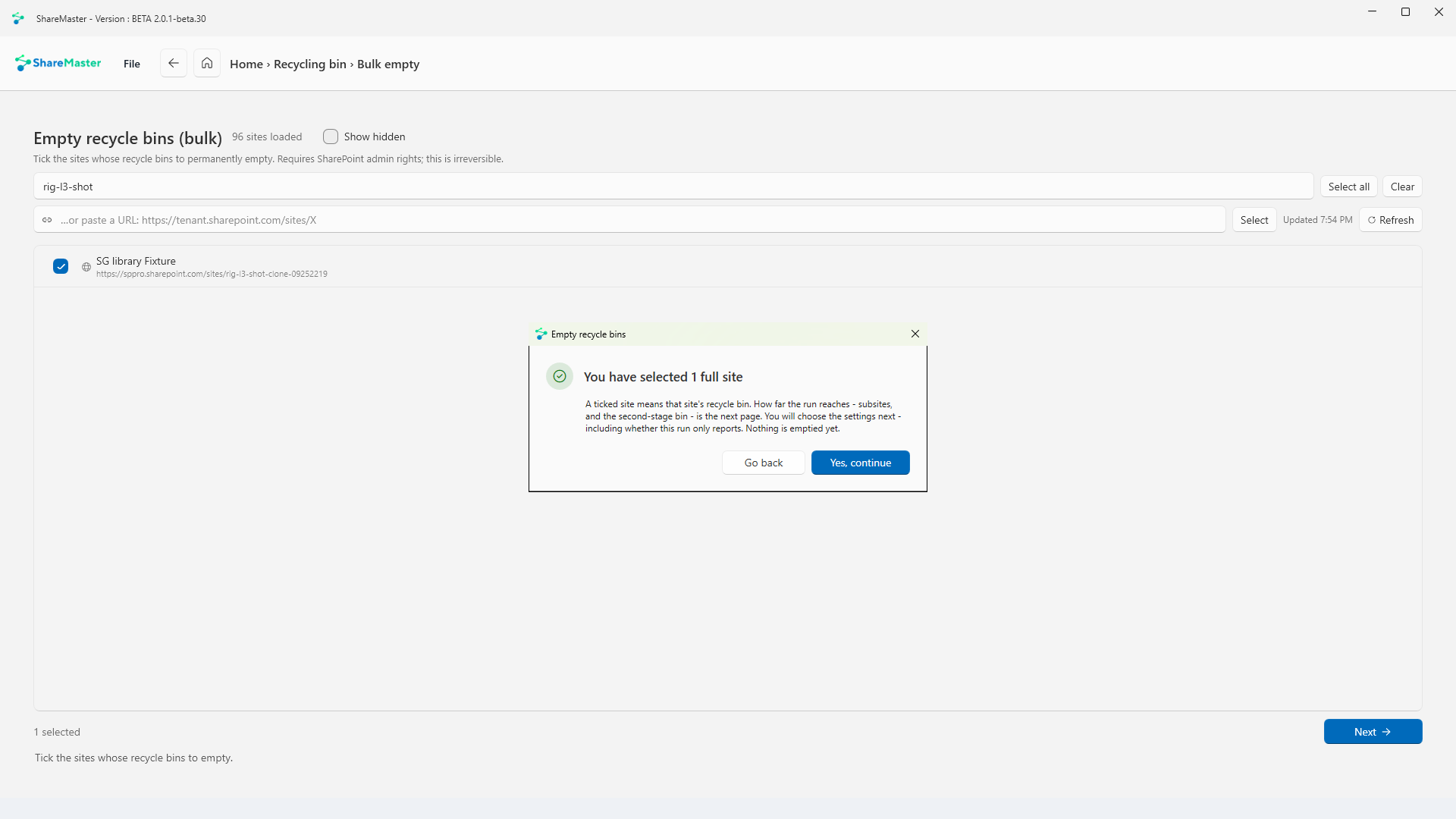Screen dimensions: 1456x819
Task: Click the SG library Fixture site name
Action: click(x=136, y=261)
